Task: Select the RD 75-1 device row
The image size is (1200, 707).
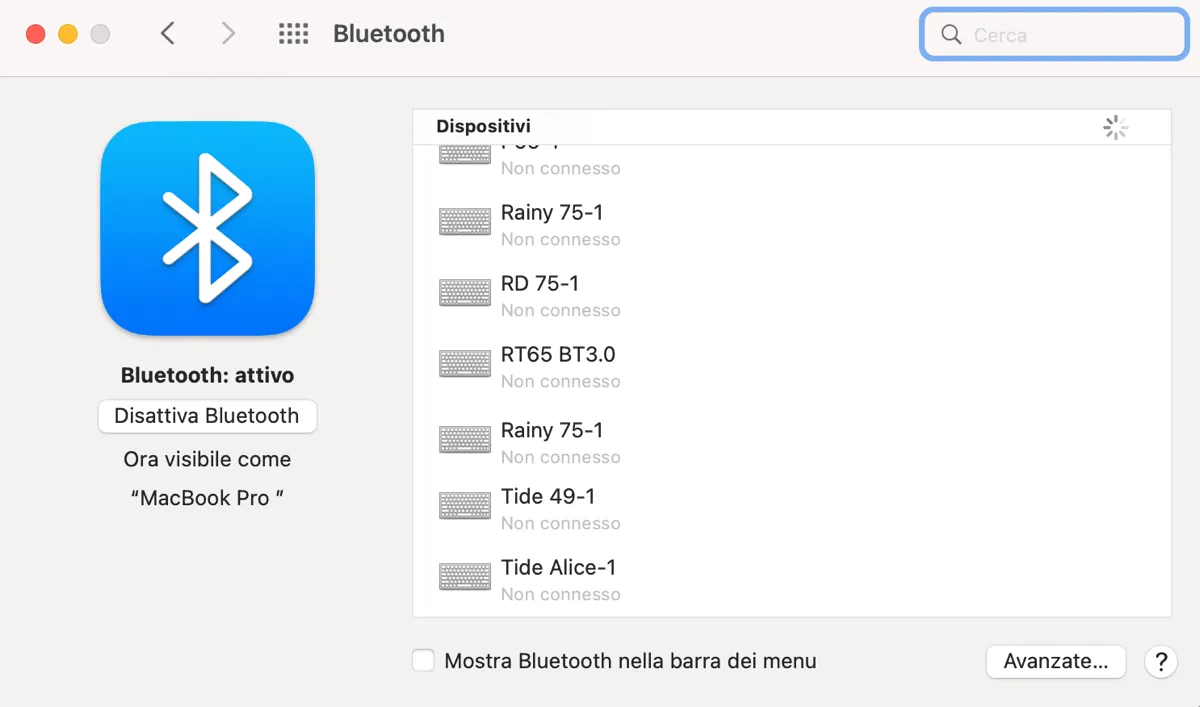Action: coord(792,296)
